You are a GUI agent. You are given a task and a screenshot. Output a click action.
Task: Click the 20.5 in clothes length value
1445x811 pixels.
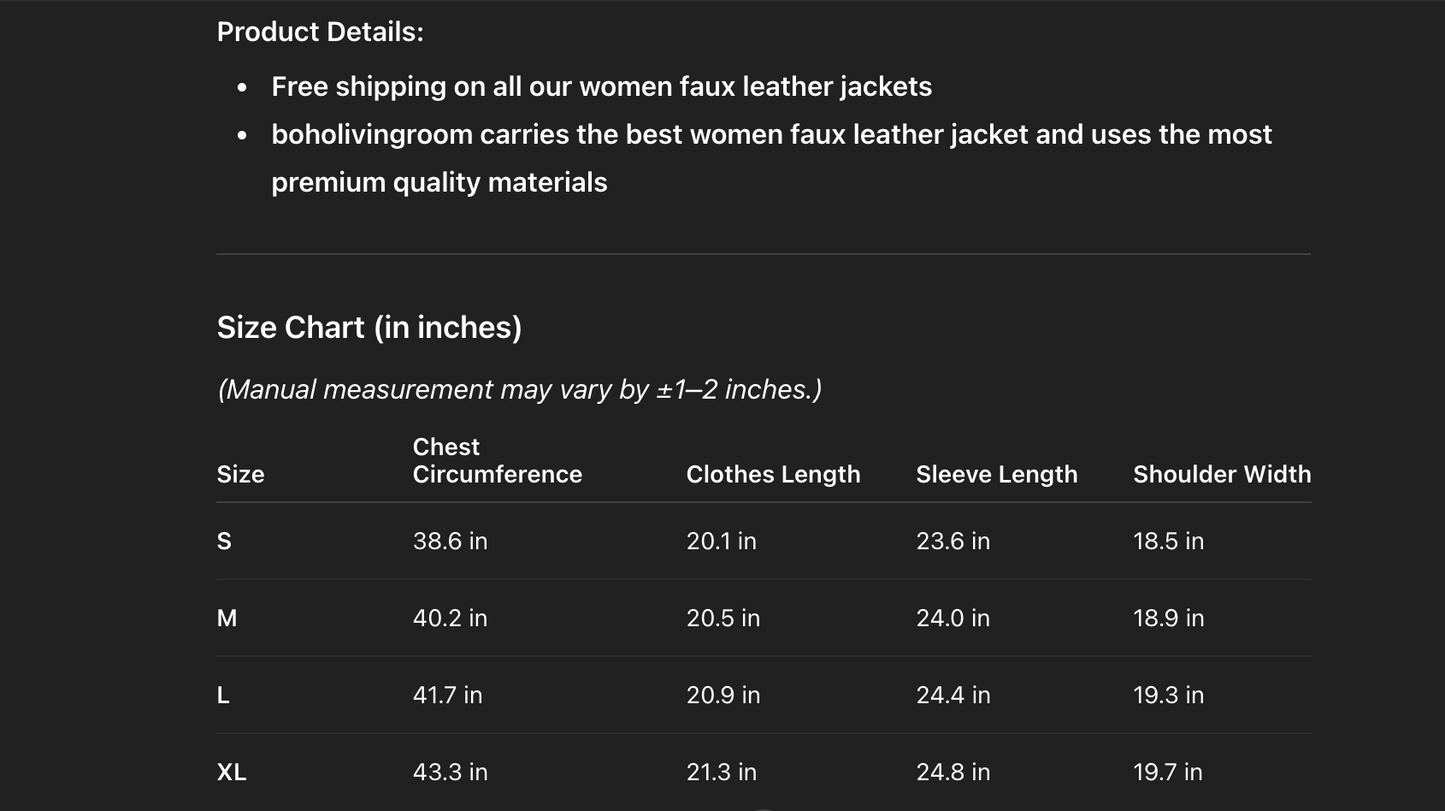coord(723,618)
